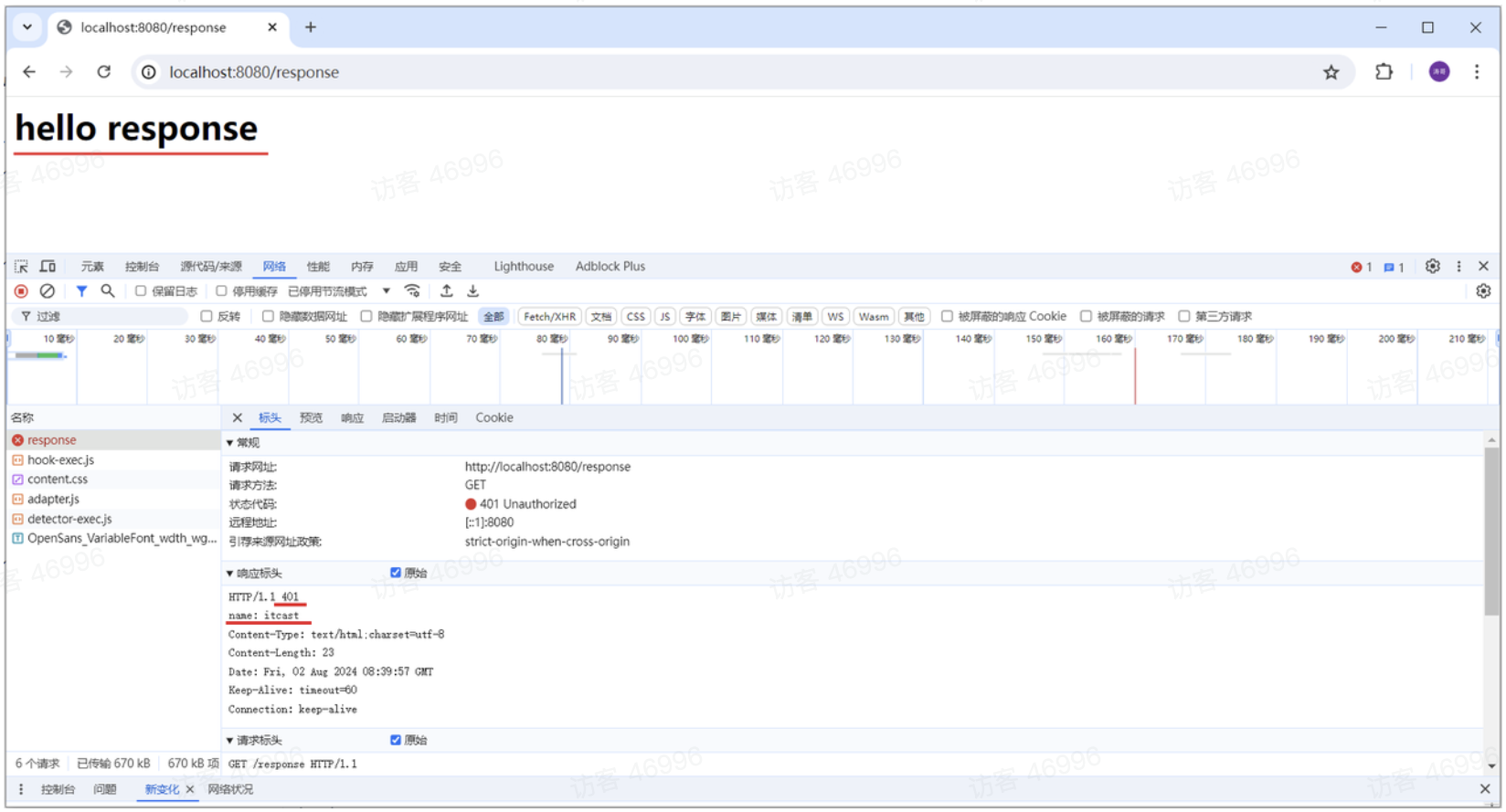Collapse the 请求标头 section
Screen dimensions: 1506x812
click(230, 741)
